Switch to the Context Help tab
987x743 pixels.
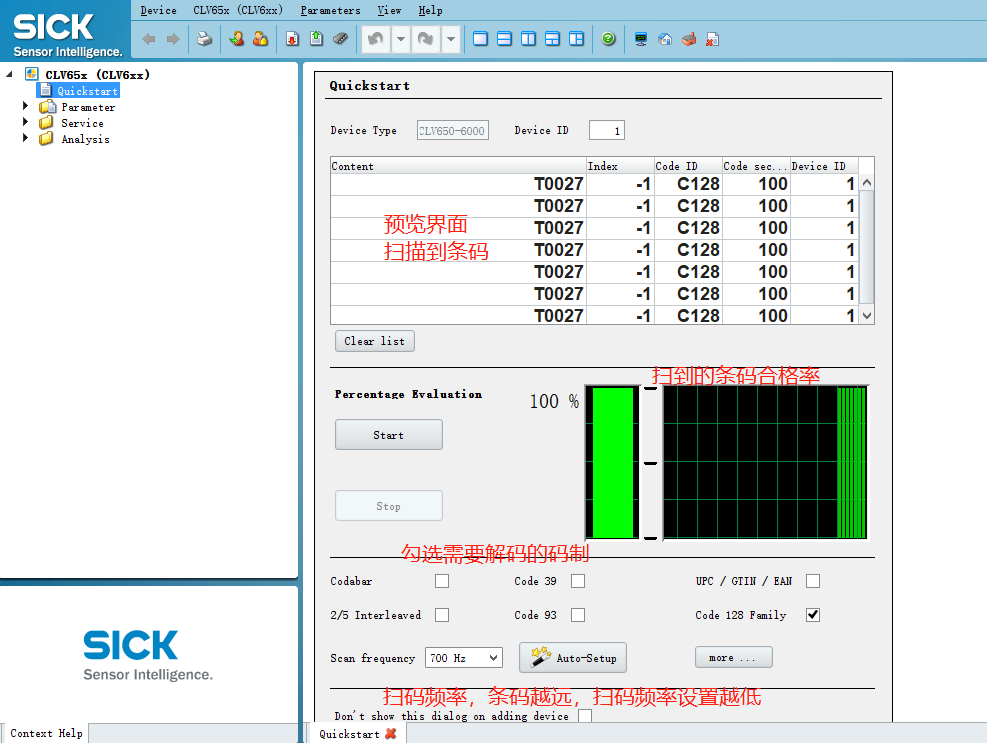44,733
